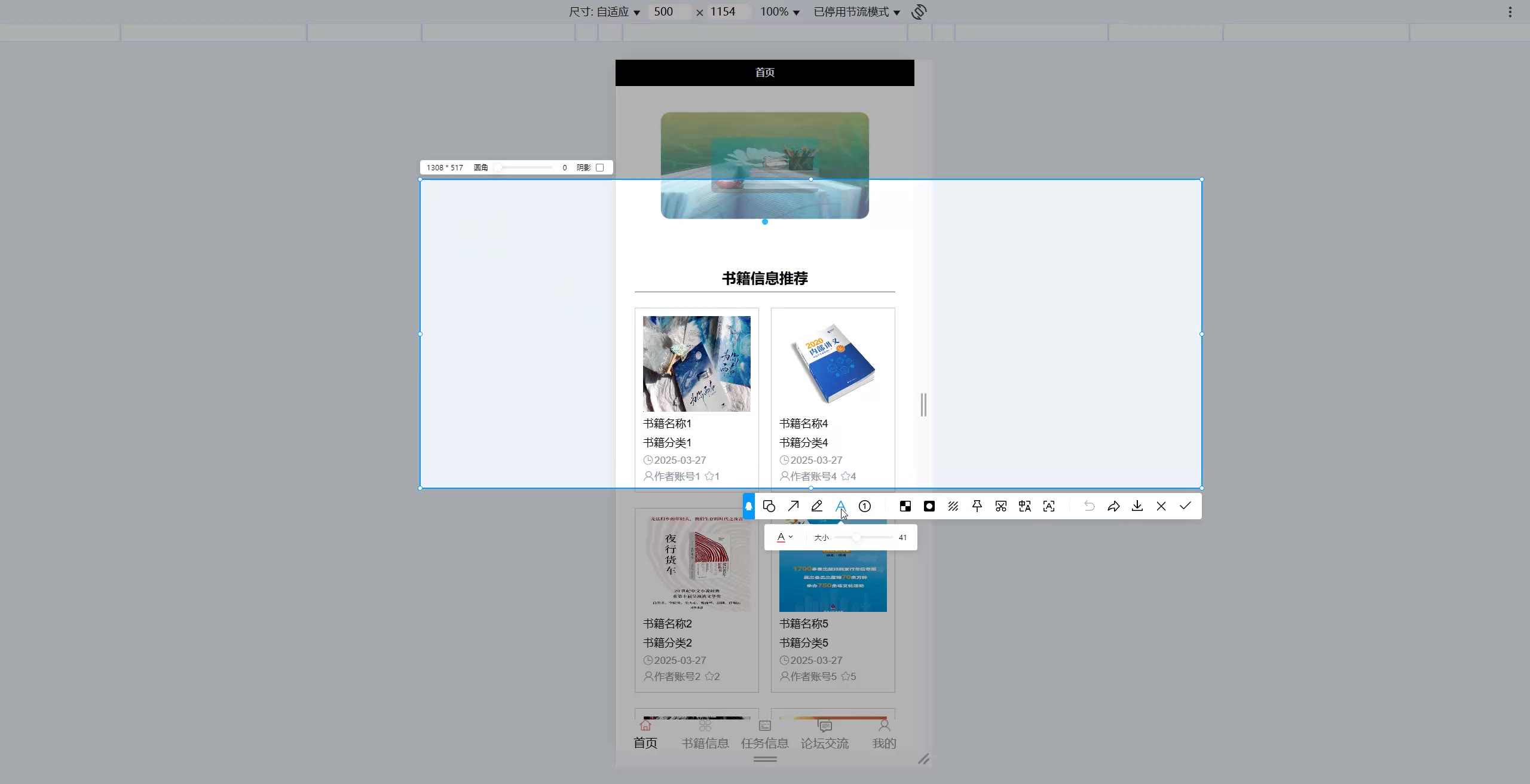The height and width of the screenshot is (784, 1530).
Task: Click the OCR text recognition icon
Action: [1049, 506]
